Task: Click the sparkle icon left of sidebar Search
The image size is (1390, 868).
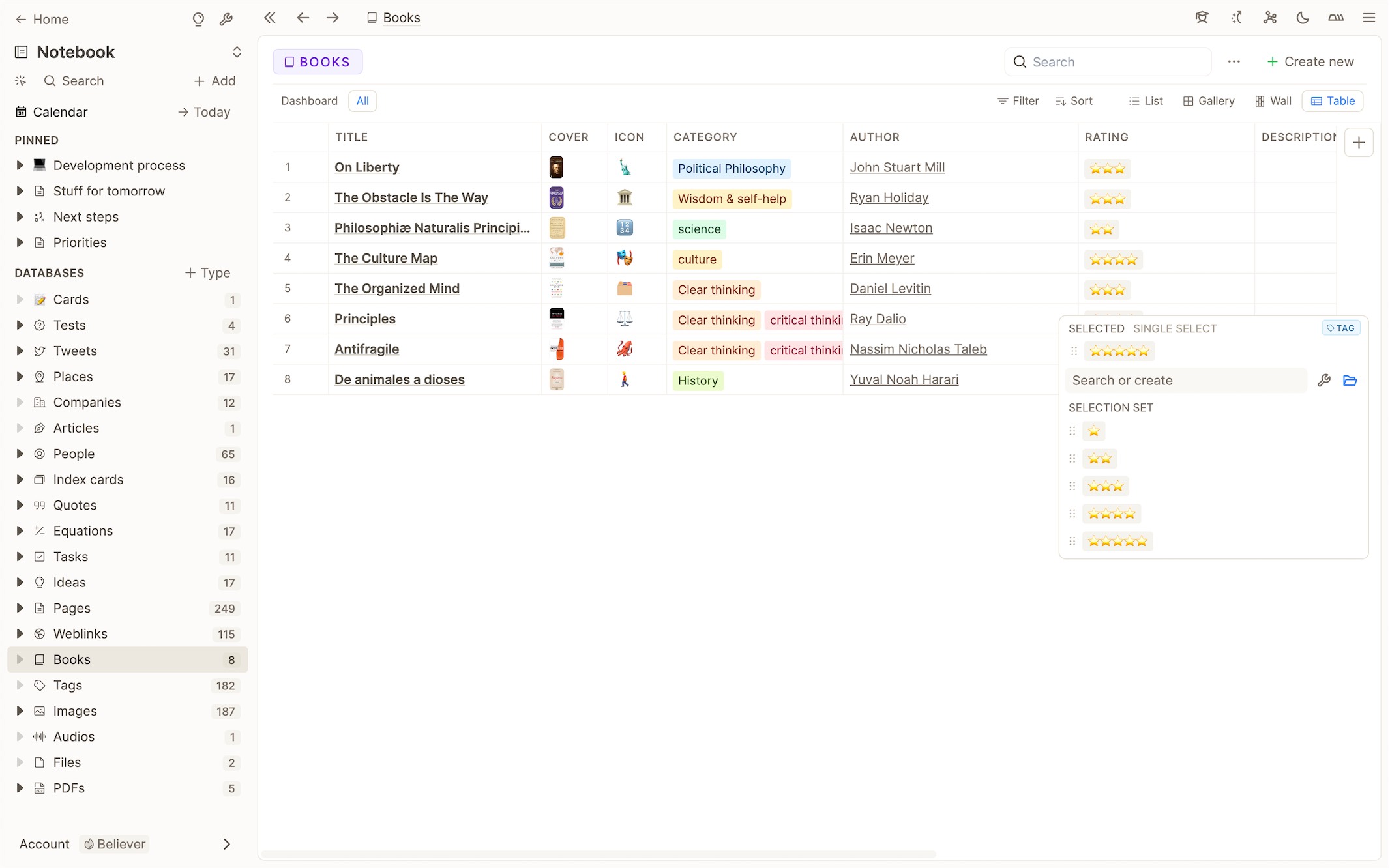Action: 21,81
